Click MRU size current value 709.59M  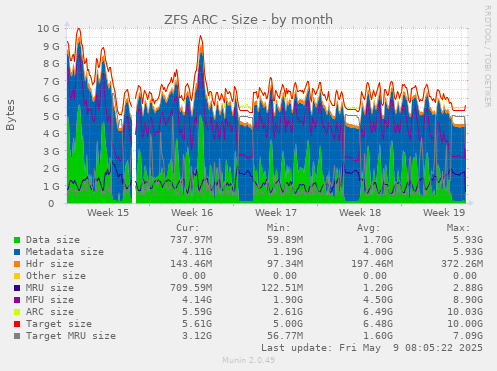pyautogui.click(x=191, y=288)
